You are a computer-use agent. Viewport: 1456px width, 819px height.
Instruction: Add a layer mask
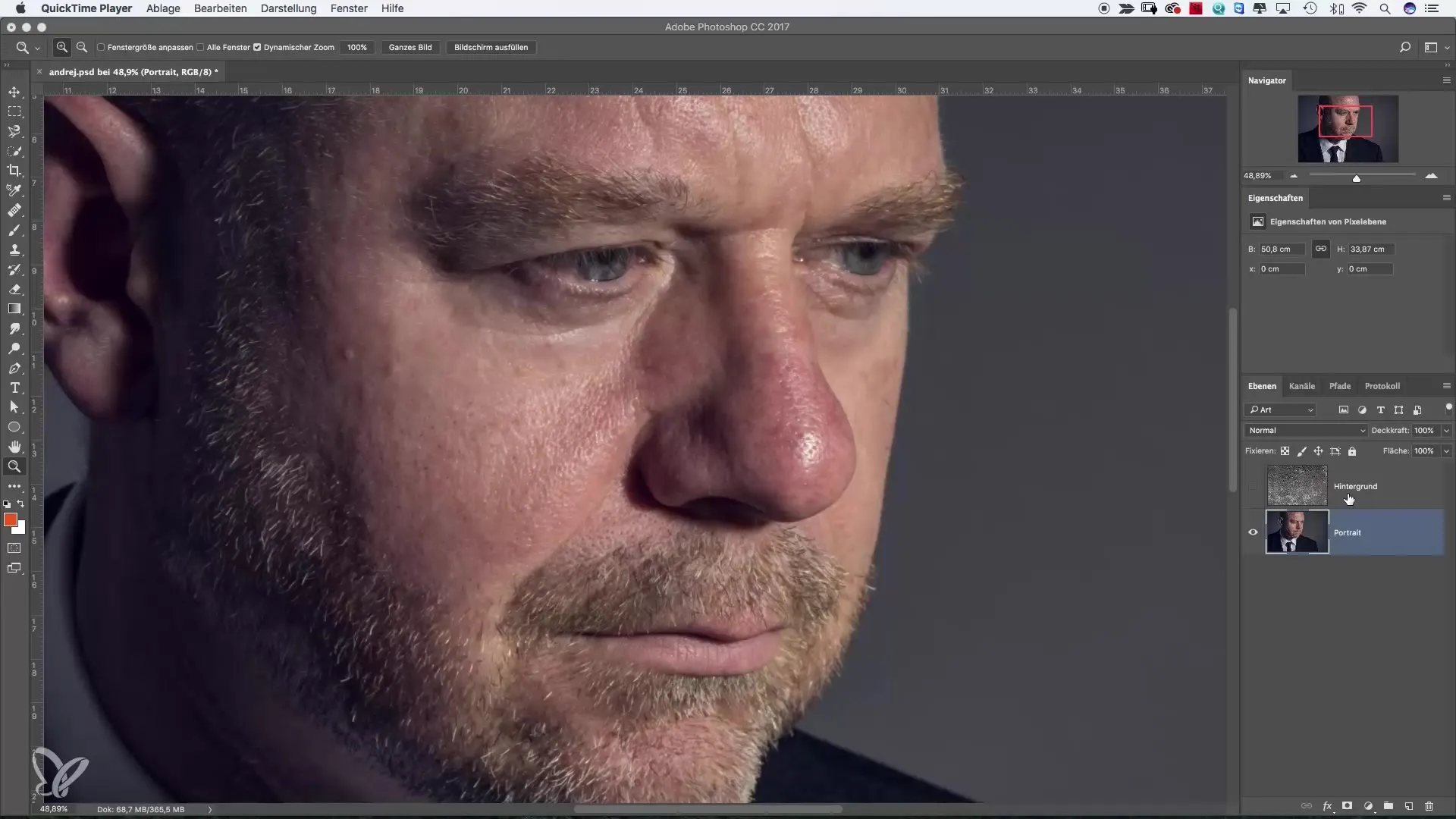pos(1348,806)
